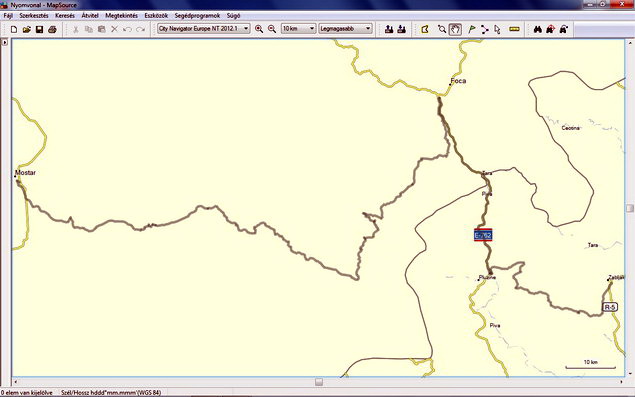Open the City Navigator Europe map product dropdown
The image size is (635, 397).
coord(204,28)
